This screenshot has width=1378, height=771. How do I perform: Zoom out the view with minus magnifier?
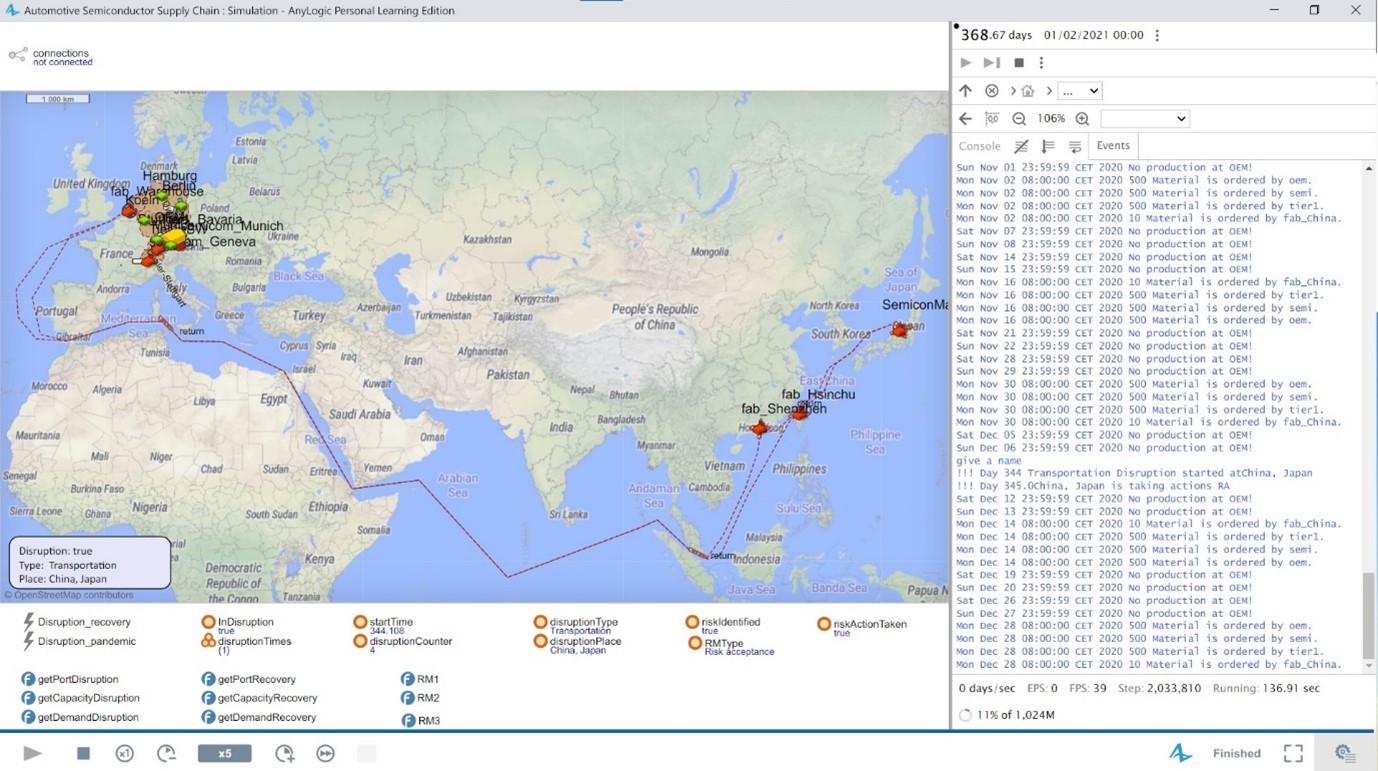click(1019, 118)
